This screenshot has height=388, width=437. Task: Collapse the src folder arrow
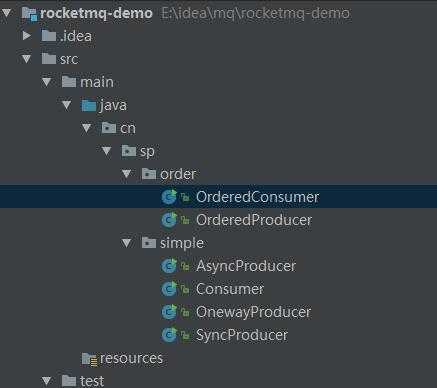27,59
